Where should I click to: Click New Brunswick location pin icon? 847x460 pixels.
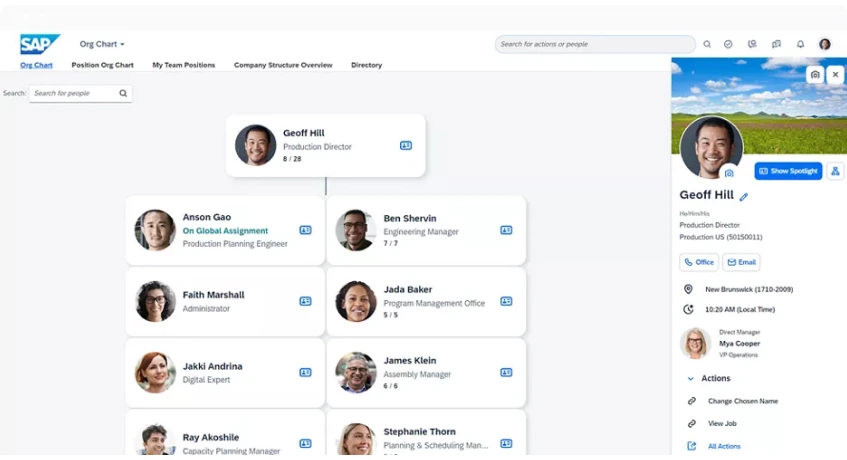point(688,289)
